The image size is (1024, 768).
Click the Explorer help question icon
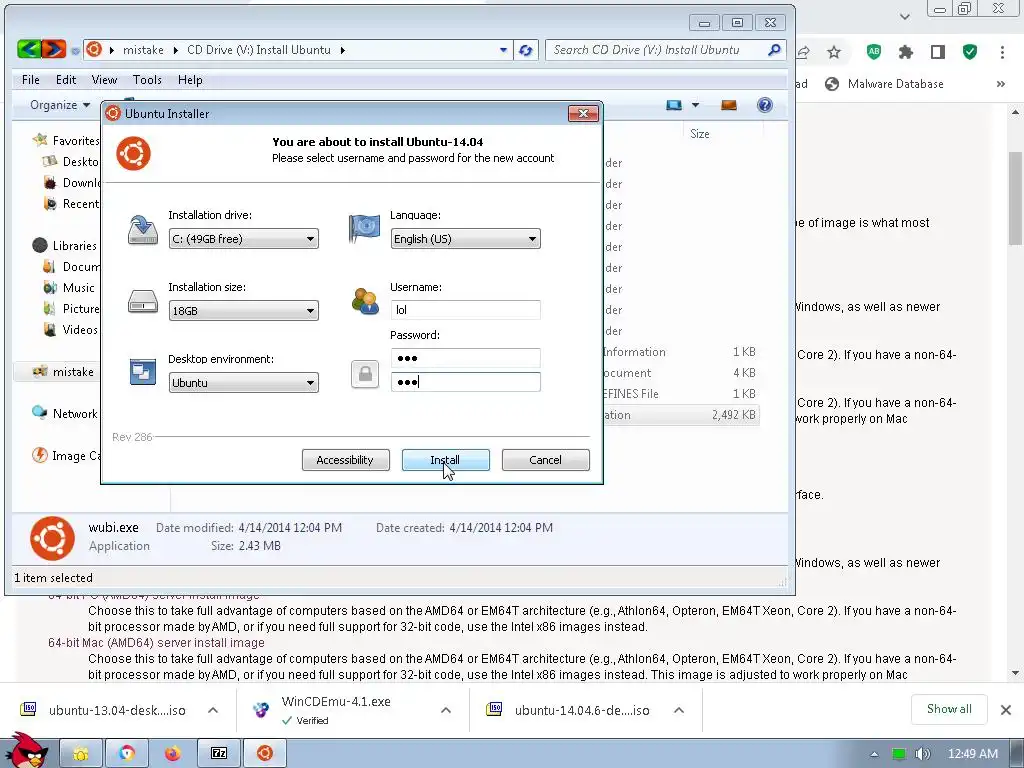[765, 105]
